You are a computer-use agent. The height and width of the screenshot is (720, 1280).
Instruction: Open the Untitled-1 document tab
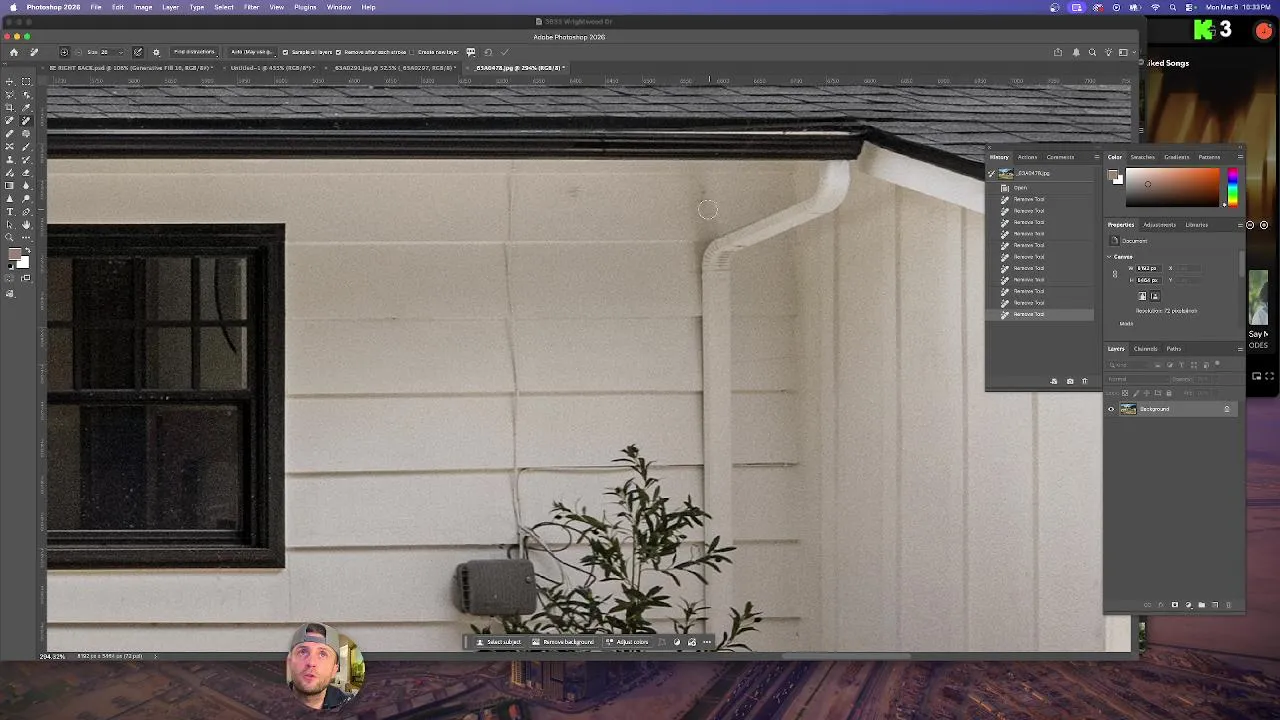pos(272,68)
